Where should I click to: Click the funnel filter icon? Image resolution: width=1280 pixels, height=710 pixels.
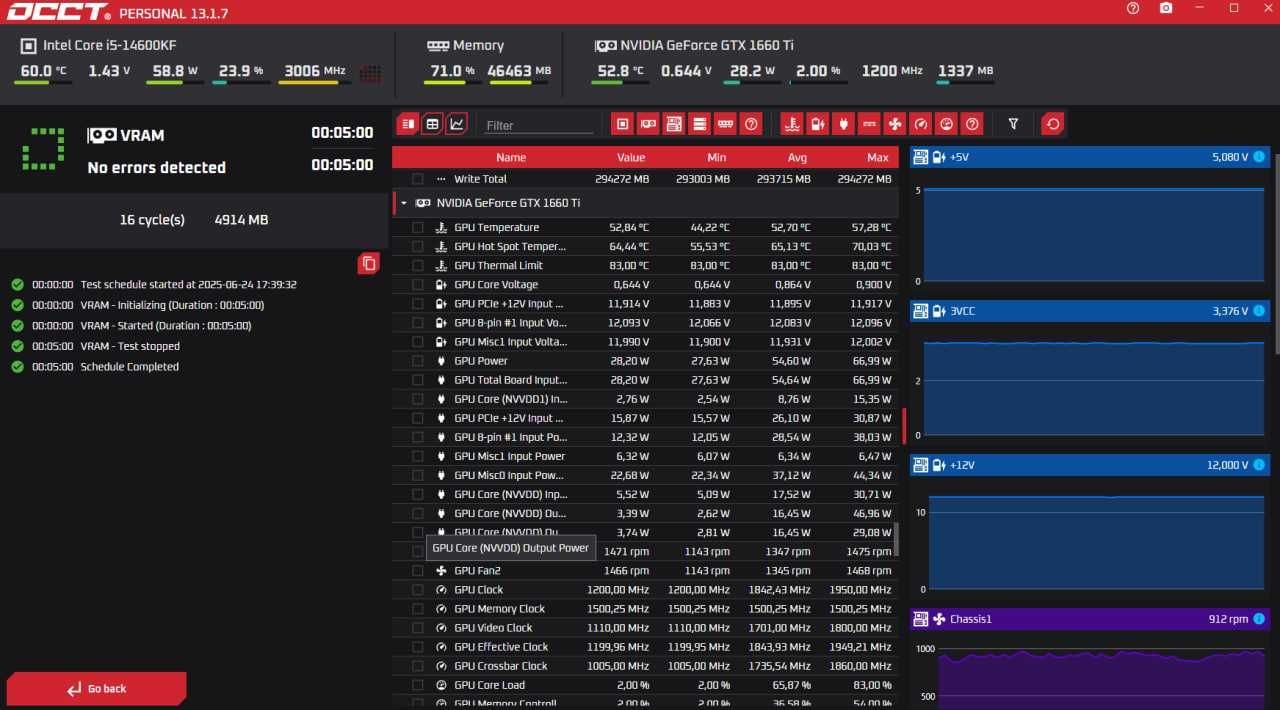1013,124
